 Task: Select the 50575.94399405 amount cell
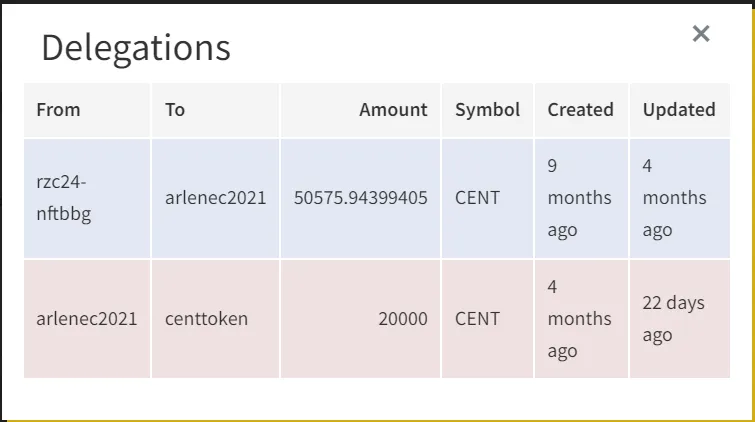click(x=360, y=198)
